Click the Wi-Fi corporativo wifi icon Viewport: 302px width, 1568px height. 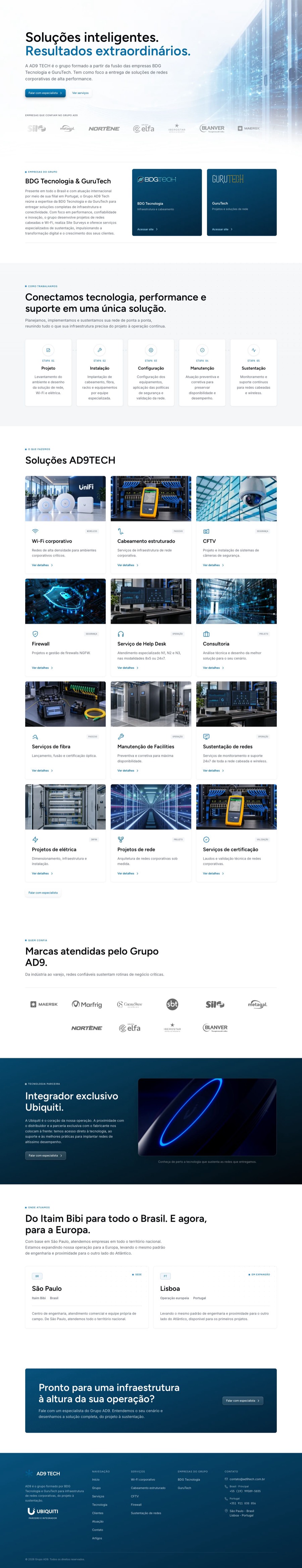click(x=35, y=531)
